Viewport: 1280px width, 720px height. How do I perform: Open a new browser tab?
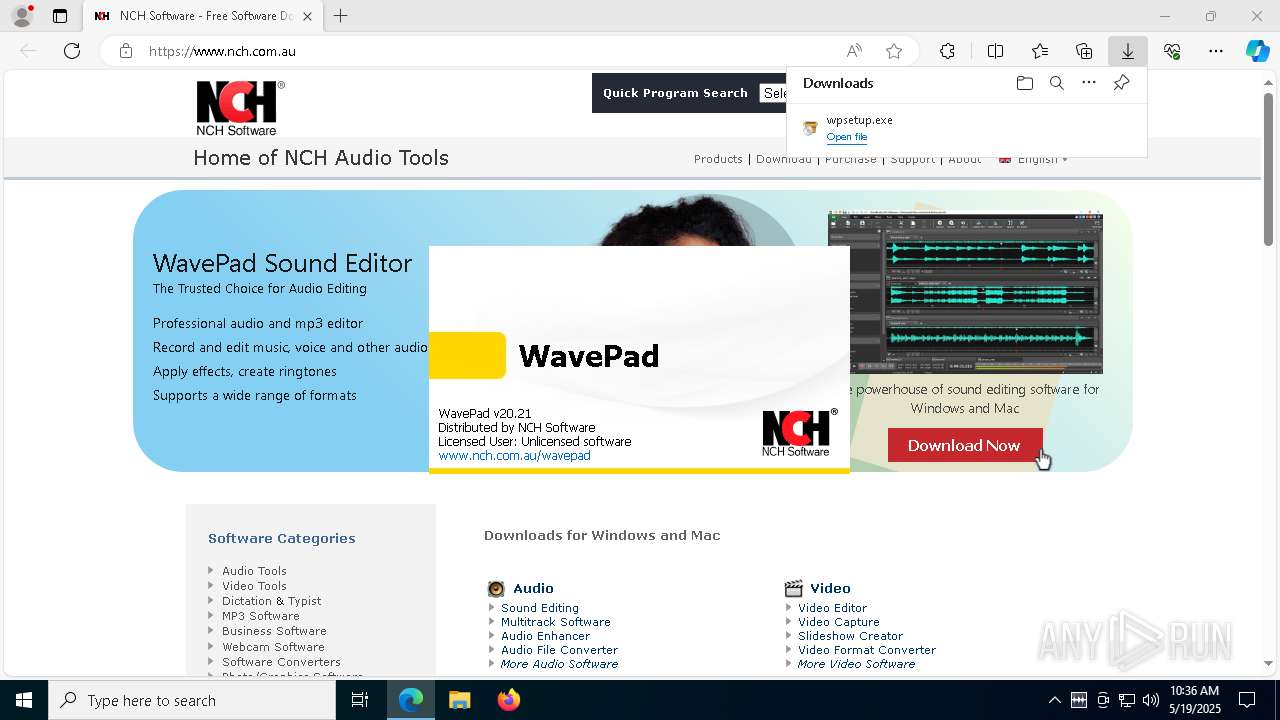(x=341, y=16)
